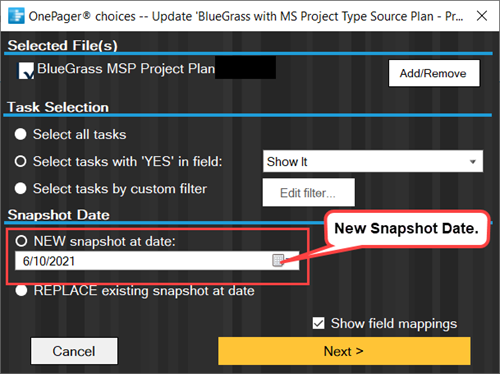Select REPLACE existing snapshot at date

(21, 290)
